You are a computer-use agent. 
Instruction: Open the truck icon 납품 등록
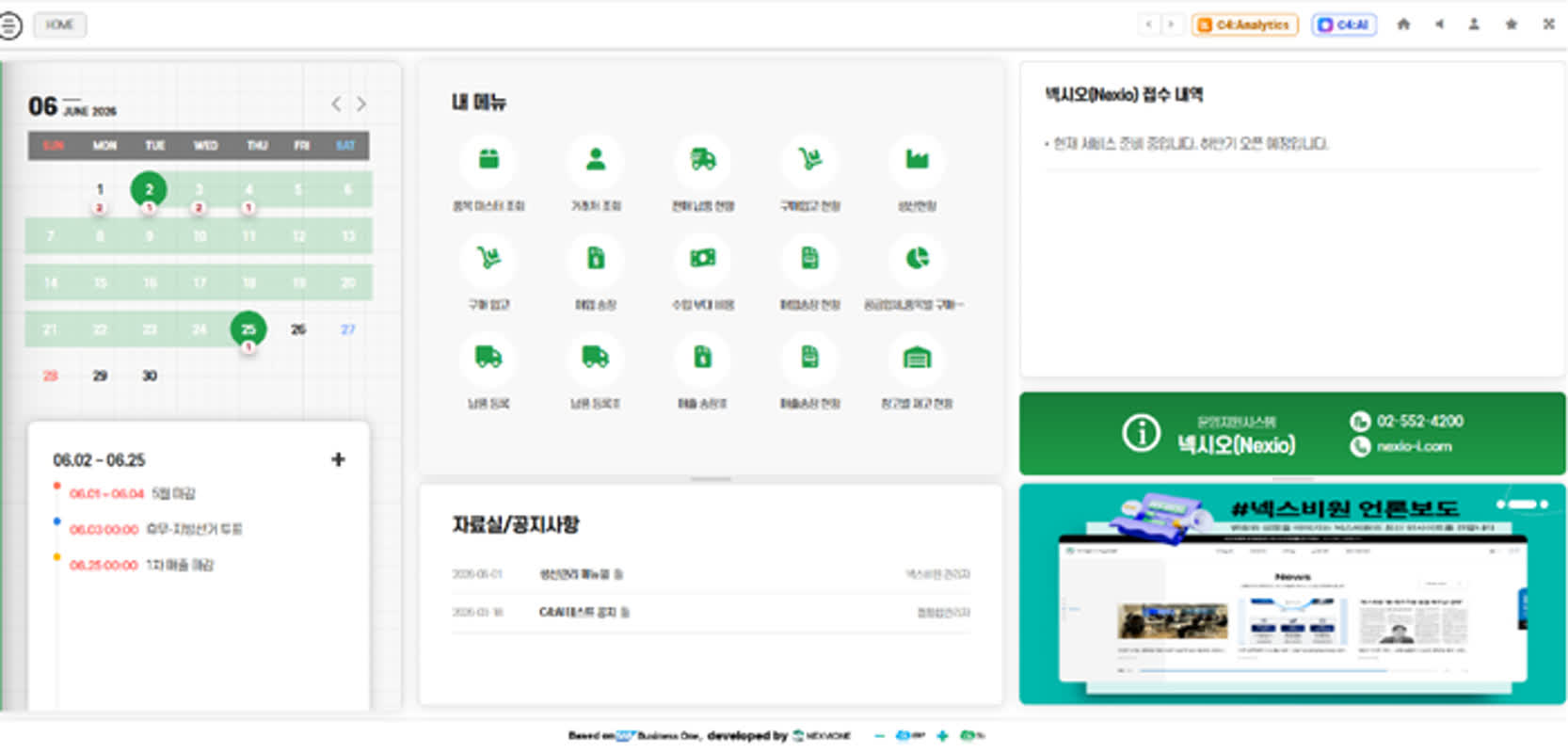tap(488, 358)
